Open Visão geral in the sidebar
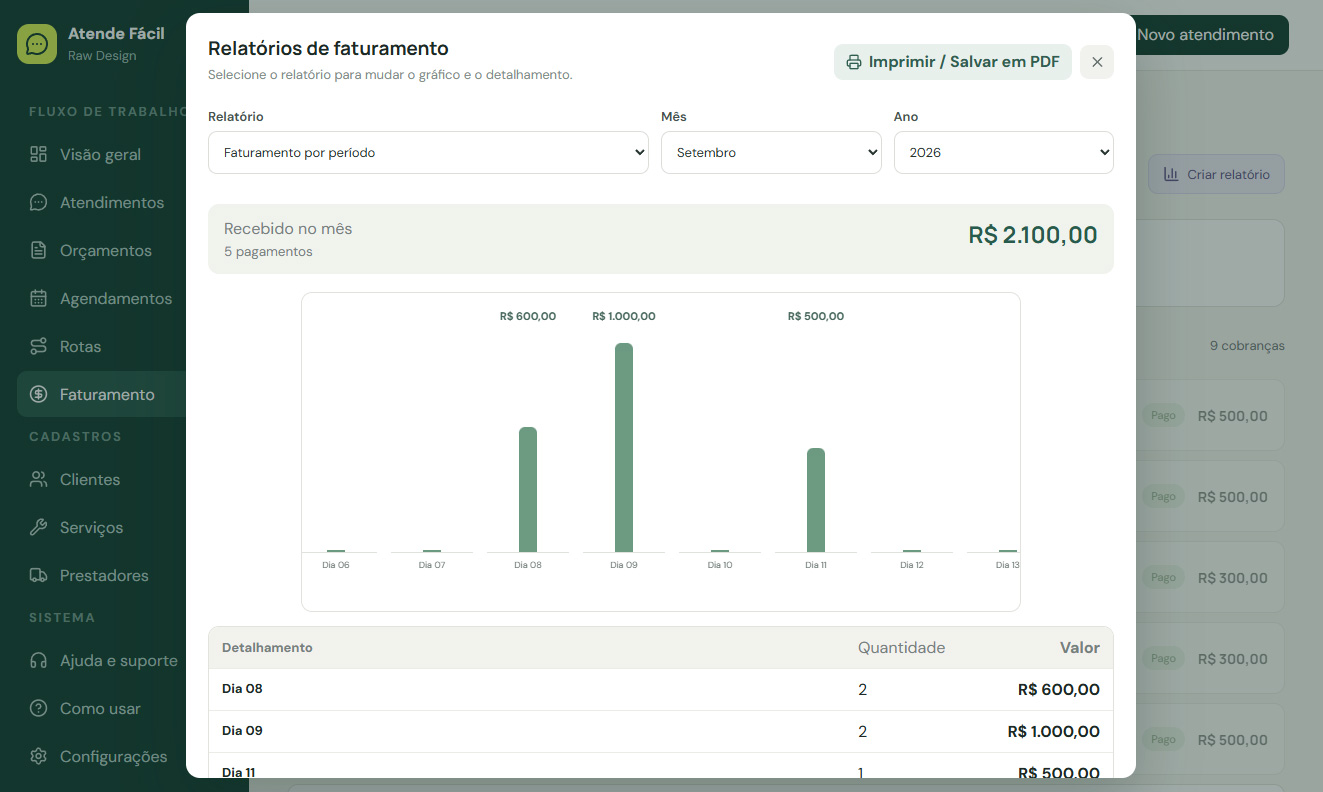Viewport: 1323px width, 792px height. point(102,154)
